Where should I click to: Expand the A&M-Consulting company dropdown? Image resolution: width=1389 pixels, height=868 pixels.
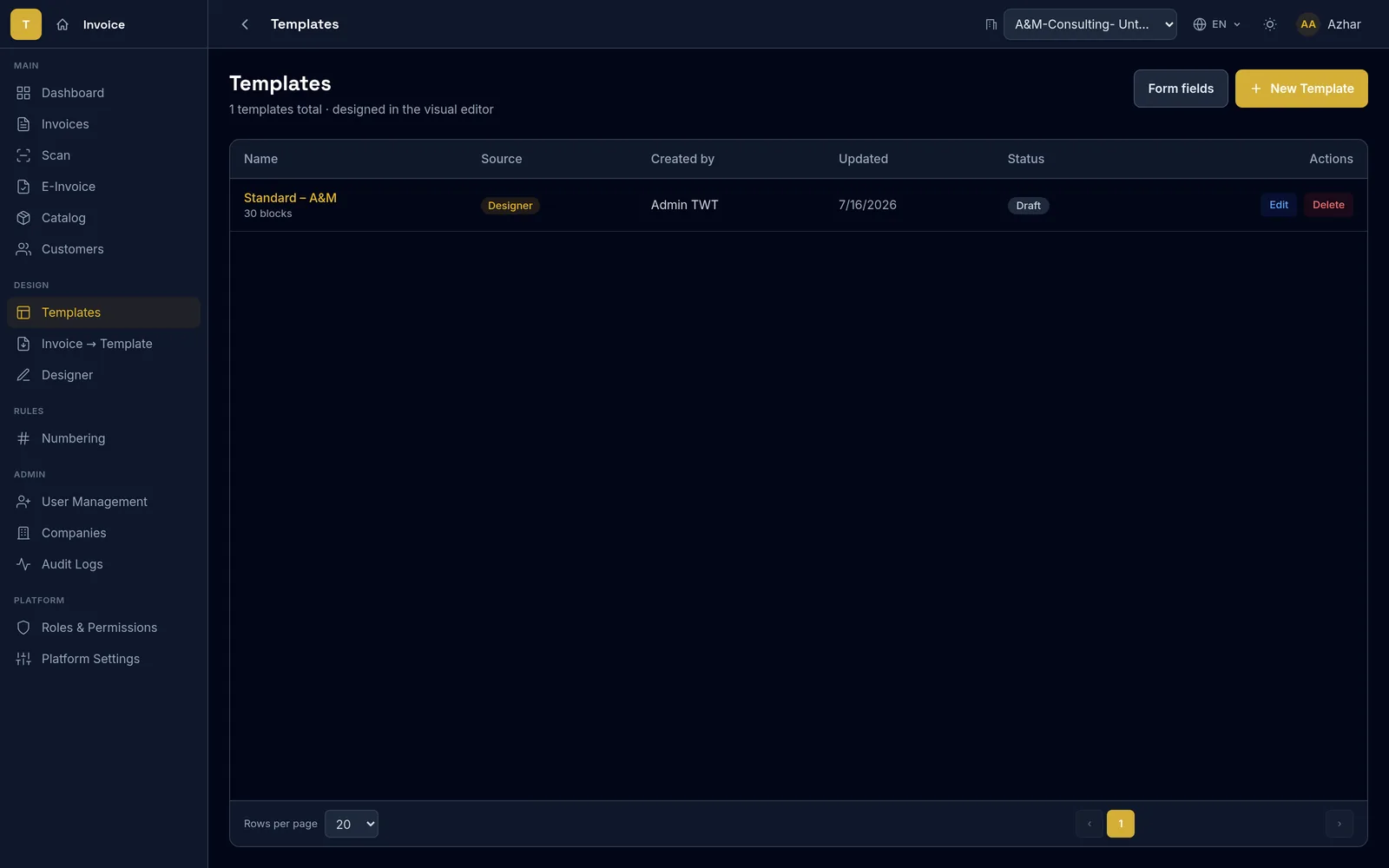pos(1090,24)
